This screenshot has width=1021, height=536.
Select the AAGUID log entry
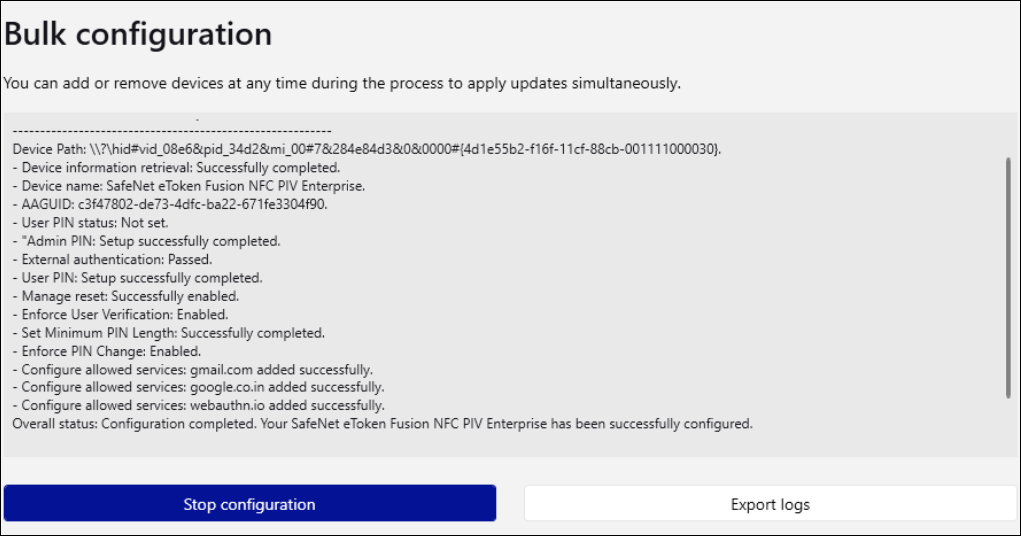click(170, 204)
